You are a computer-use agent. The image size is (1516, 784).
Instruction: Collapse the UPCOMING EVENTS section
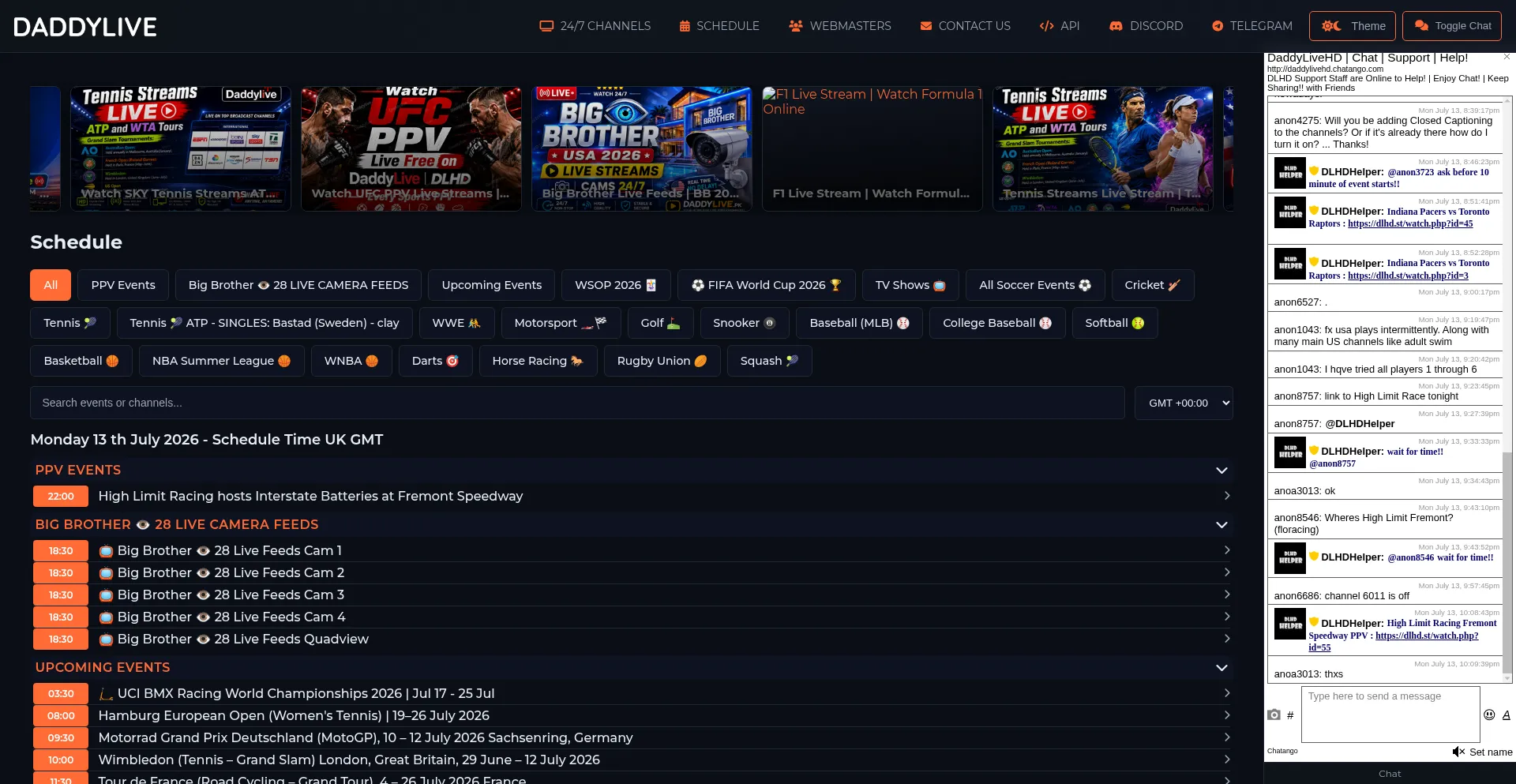(1221, 667)
